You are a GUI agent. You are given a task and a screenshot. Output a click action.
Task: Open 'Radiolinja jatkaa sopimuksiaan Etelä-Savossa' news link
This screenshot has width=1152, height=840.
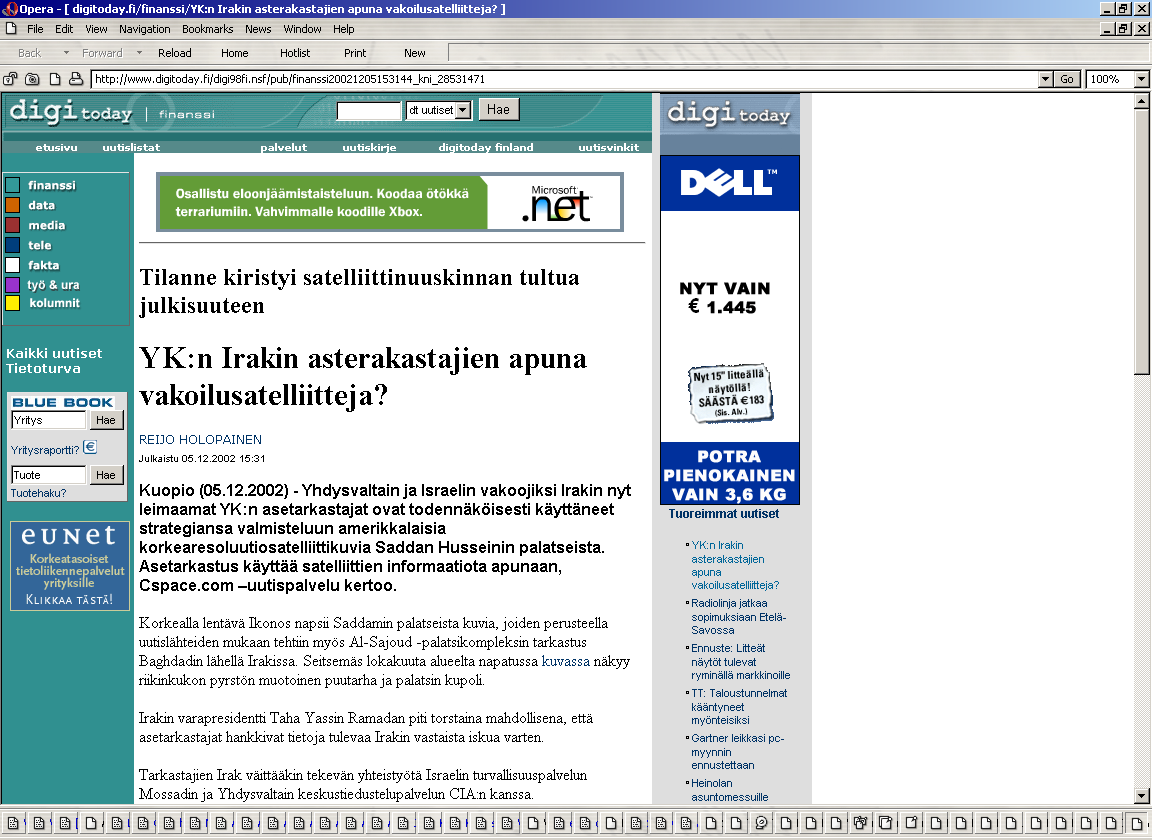click(x=738, y=617)
